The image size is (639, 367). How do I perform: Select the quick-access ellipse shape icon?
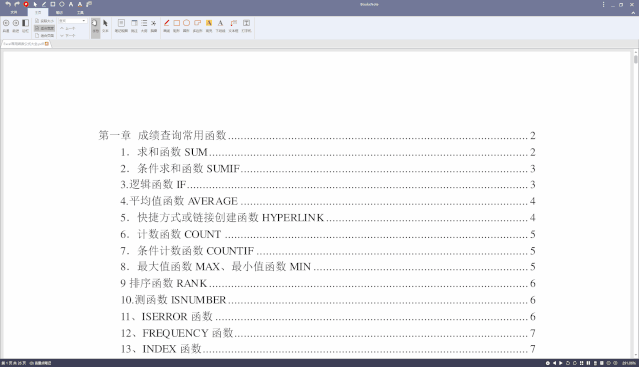coord(62,4)
